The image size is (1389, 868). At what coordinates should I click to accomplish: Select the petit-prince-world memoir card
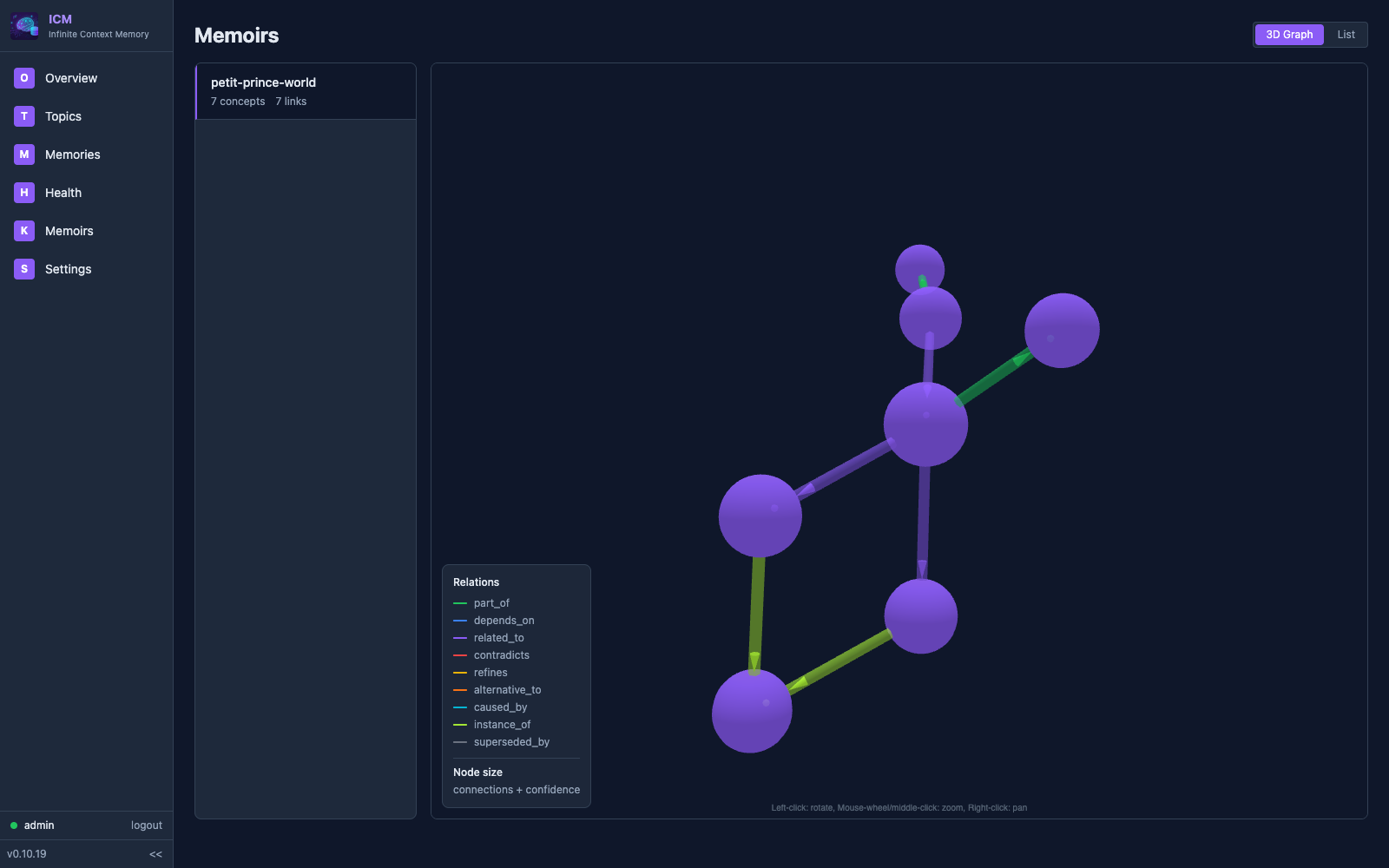click(306, 91)
